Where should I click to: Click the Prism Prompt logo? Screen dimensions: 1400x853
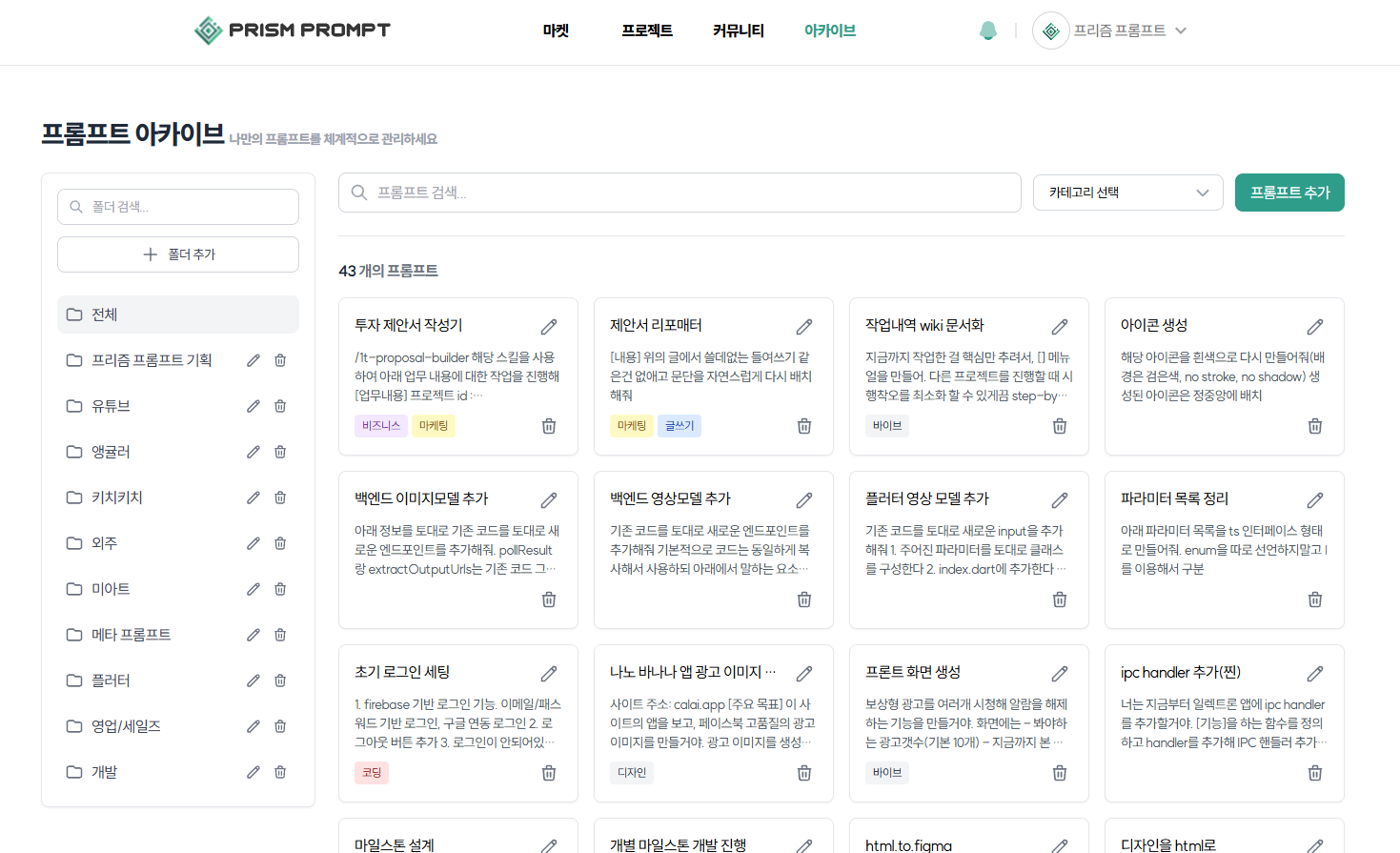pyautogui.click(x=293, y=30)
